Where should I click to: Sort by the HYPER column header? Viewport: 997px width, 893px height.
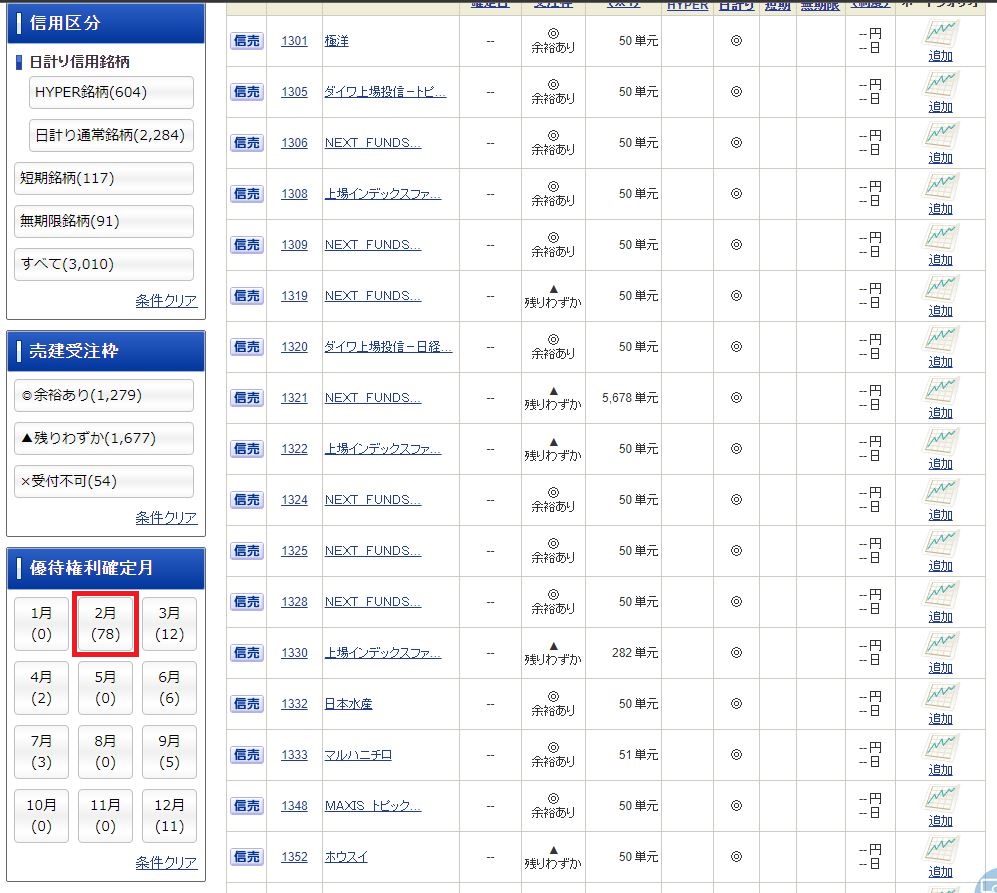[687, 6]
